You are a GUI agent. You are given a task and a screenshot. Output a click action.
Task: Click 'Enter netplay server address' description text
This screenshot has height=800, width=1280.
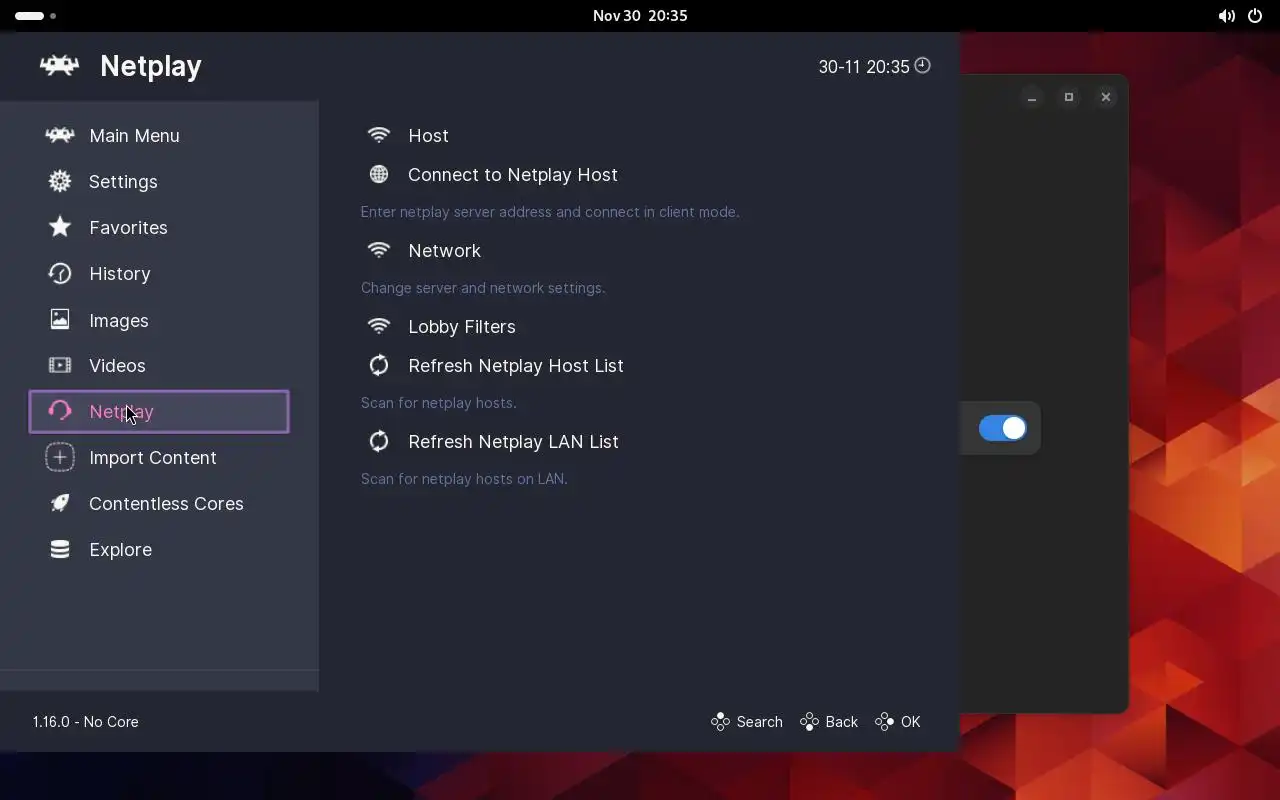pos(550,212)
